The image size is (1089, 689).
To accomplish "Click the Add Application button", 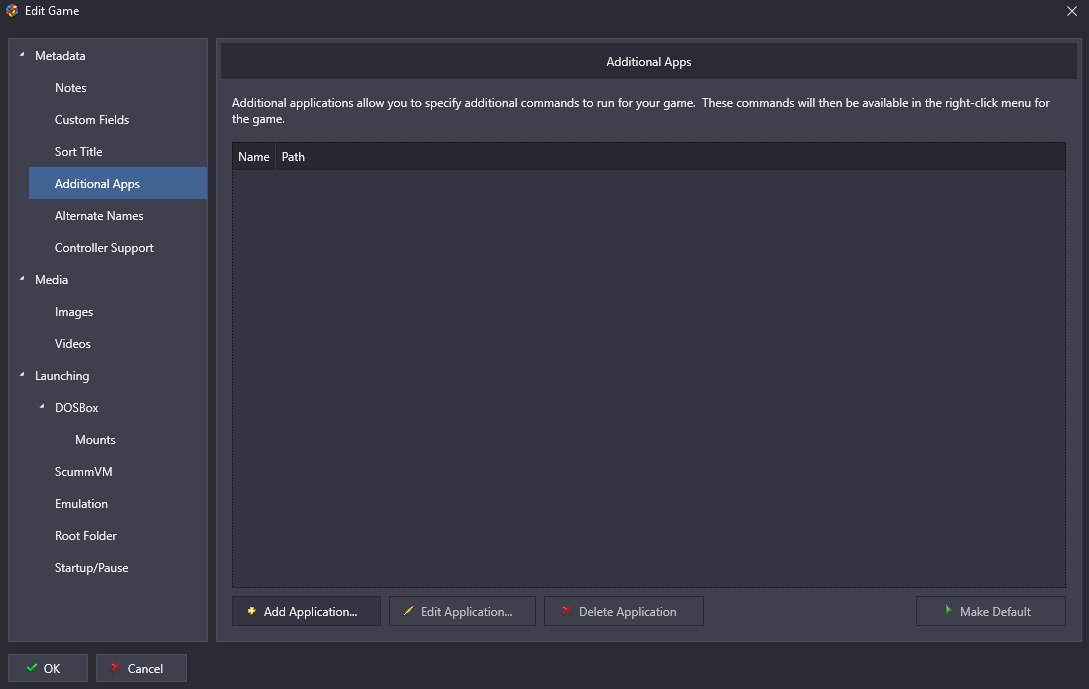I will [x=306, y=611].
